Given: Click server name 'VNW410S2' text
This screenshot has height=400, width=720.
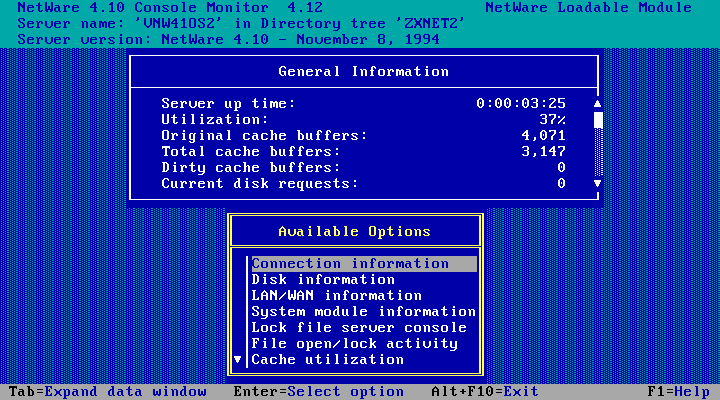Looking at the screenshot, I should click(x=179, y=23).
